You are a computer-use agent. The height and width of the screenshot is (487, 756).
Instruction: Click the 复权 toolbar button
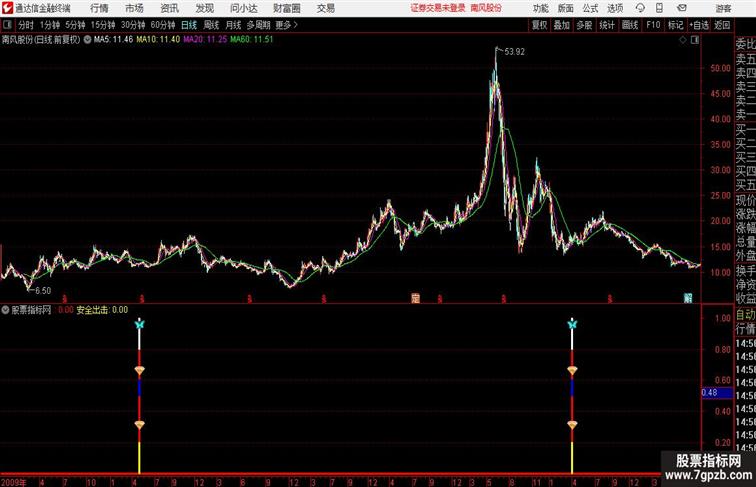coord(540,25)
